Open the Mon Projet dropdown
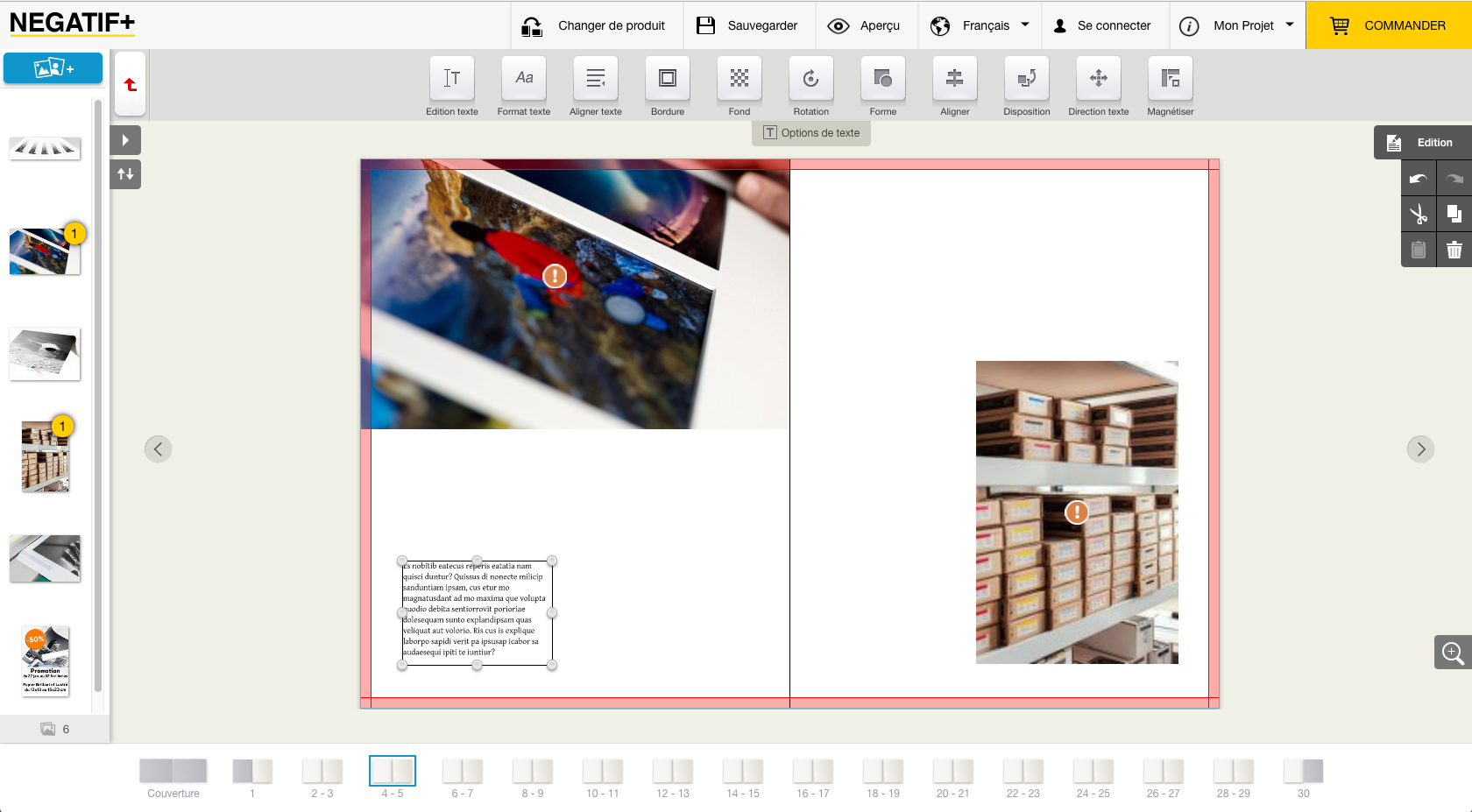The height and width of the screenshot is (812, 1472). [1237, 25]
